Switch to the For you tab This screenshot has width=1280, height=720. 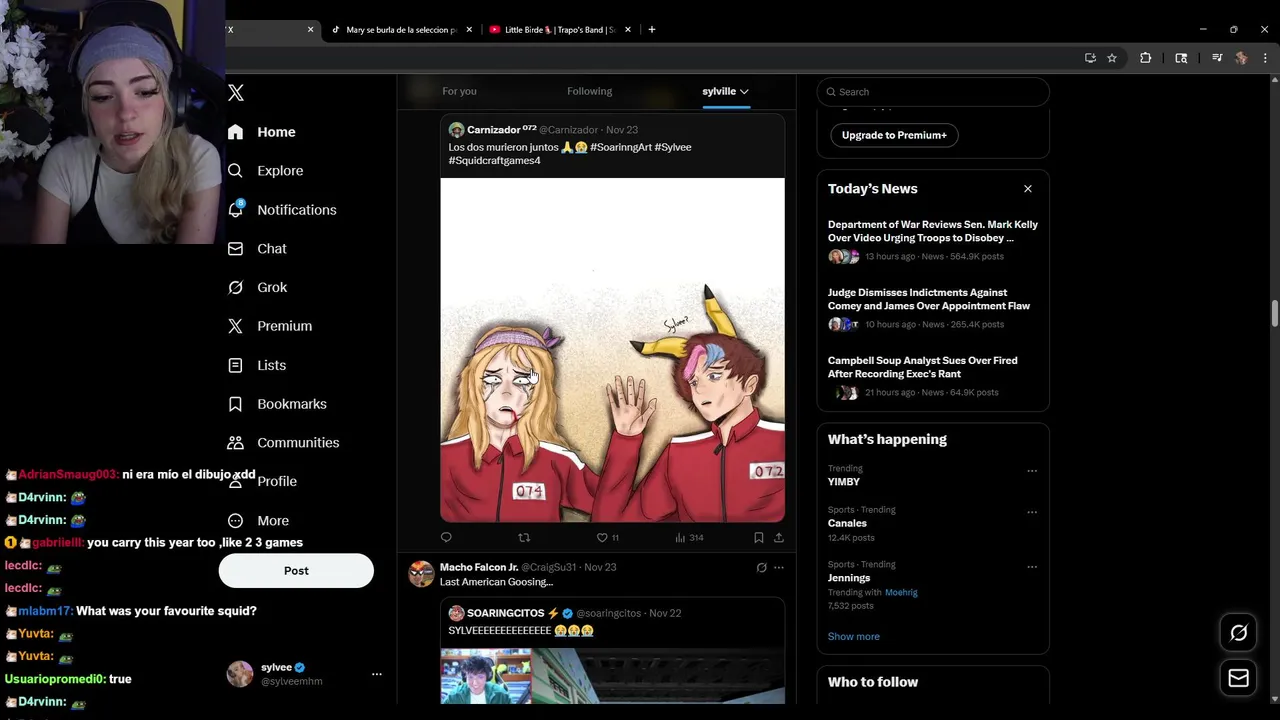(459, 91)
